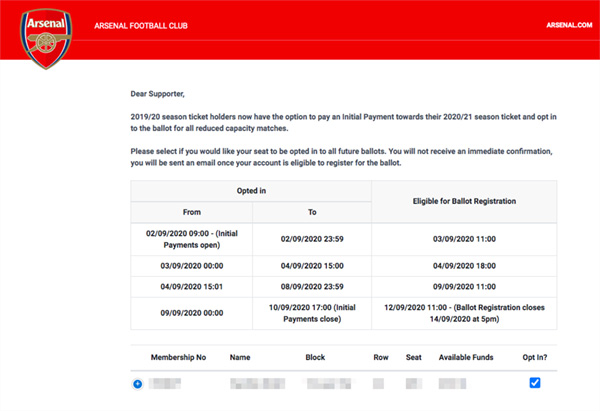
Task: Click the From table header
Action: (192, 212)
